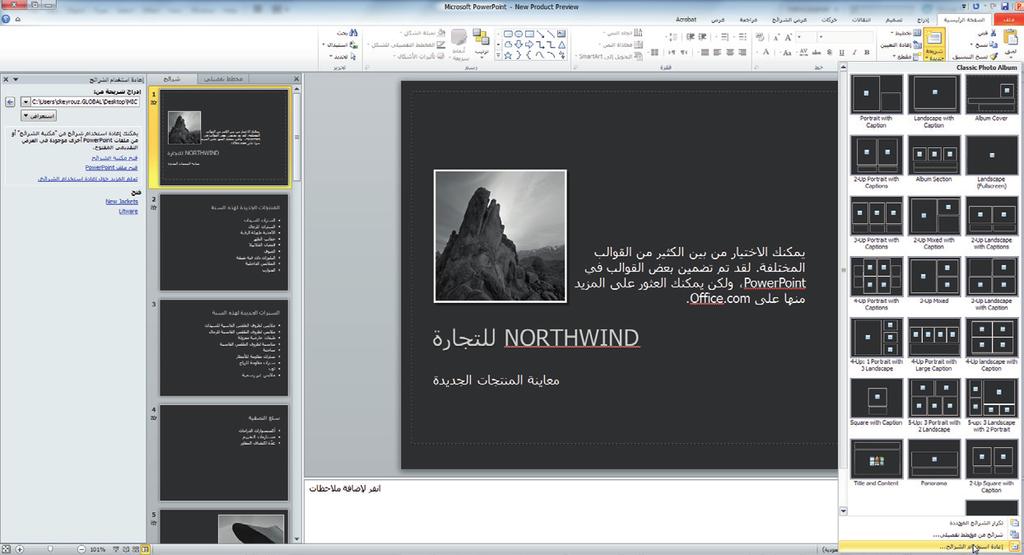Click the Align Text icon
1024x555 pixels.
(x=637, y=45)
